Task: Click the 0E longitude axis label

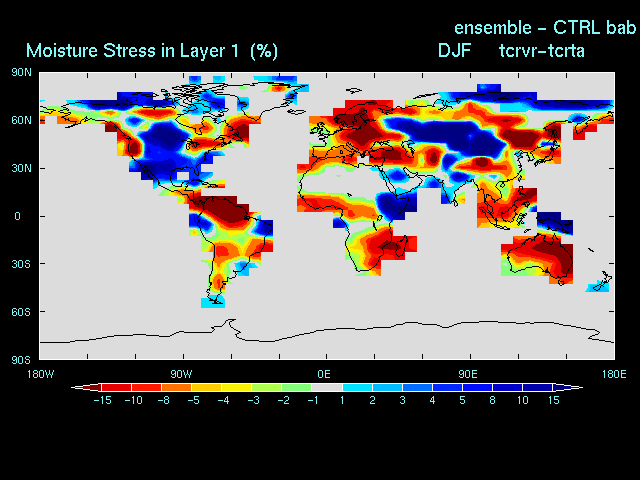Action: (x=325, y=374)
